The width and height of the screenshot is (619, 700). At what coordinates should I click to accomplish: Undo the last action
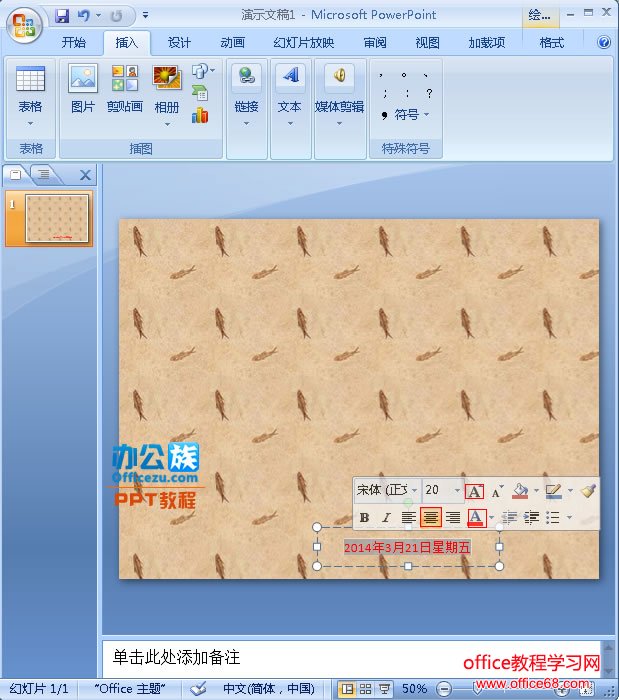tap(83, 16)
